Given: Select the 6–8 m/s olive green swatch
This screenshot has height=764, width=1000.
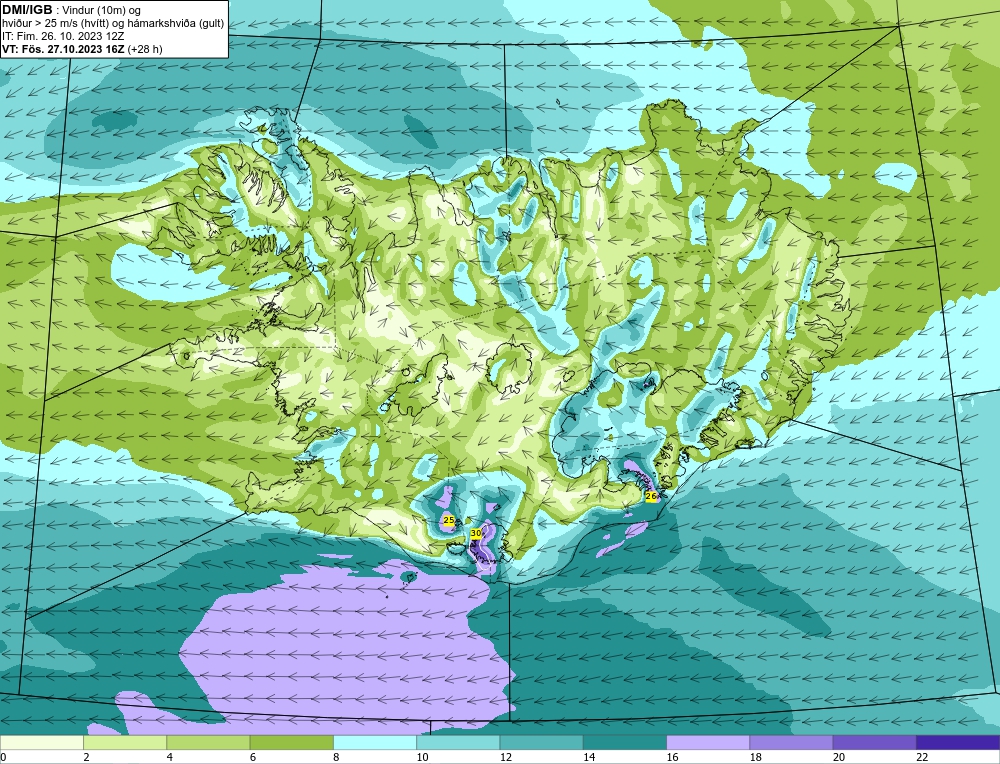Looking at the screenshot, I should (x=291, y=743).
